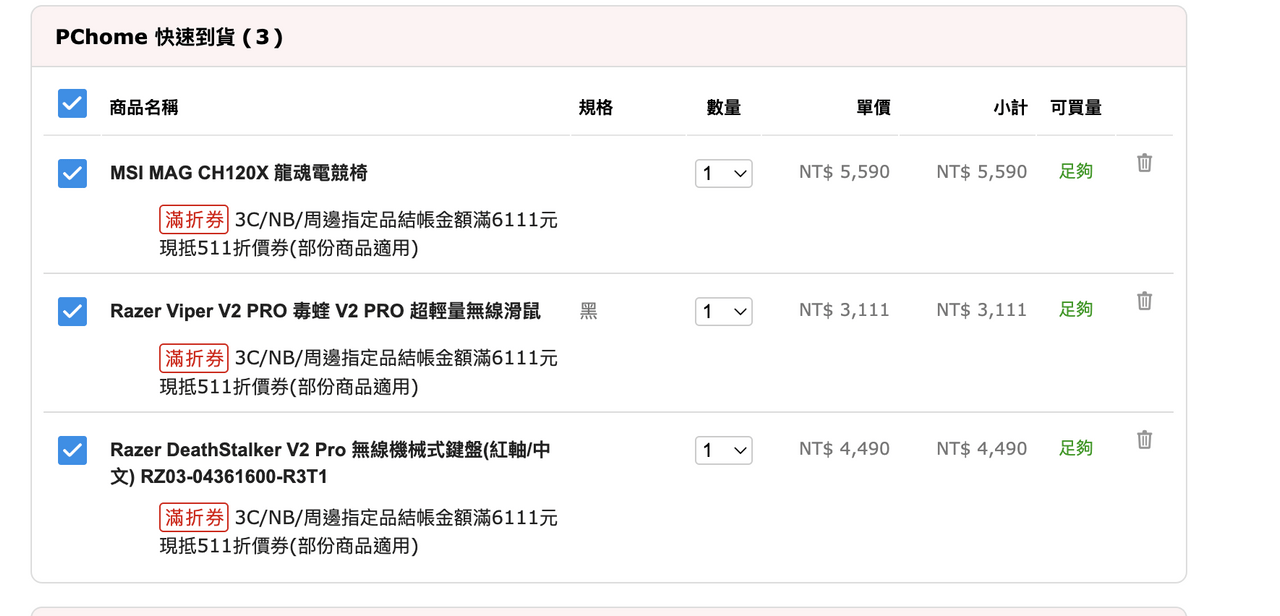Click the PChome 快速到貨 section header
The width and height of the screenshot is (1280, 616).
tap(170, 36)
